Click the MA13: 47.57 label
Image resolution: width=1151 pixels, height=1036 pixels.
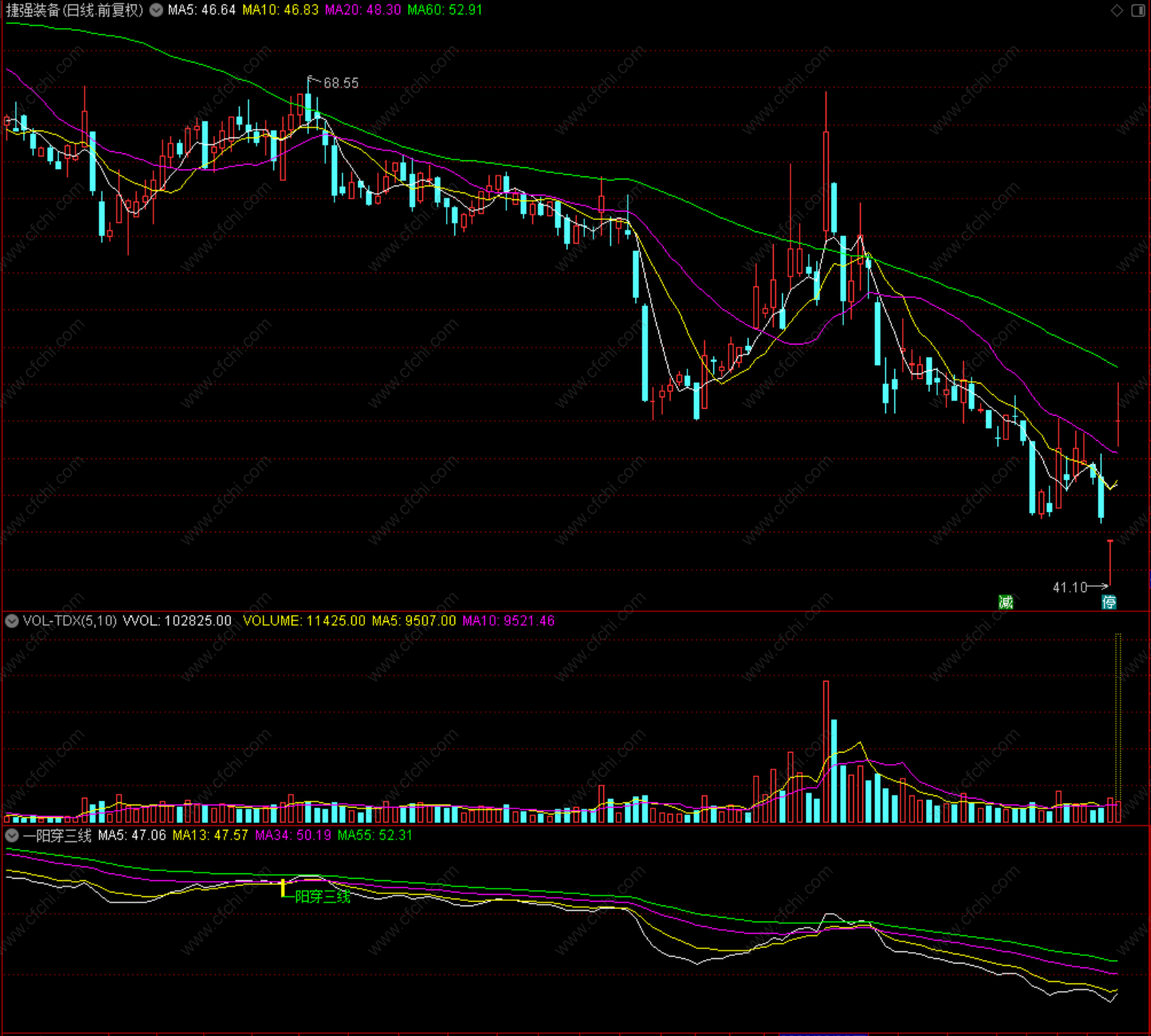(x=210, y=836)
